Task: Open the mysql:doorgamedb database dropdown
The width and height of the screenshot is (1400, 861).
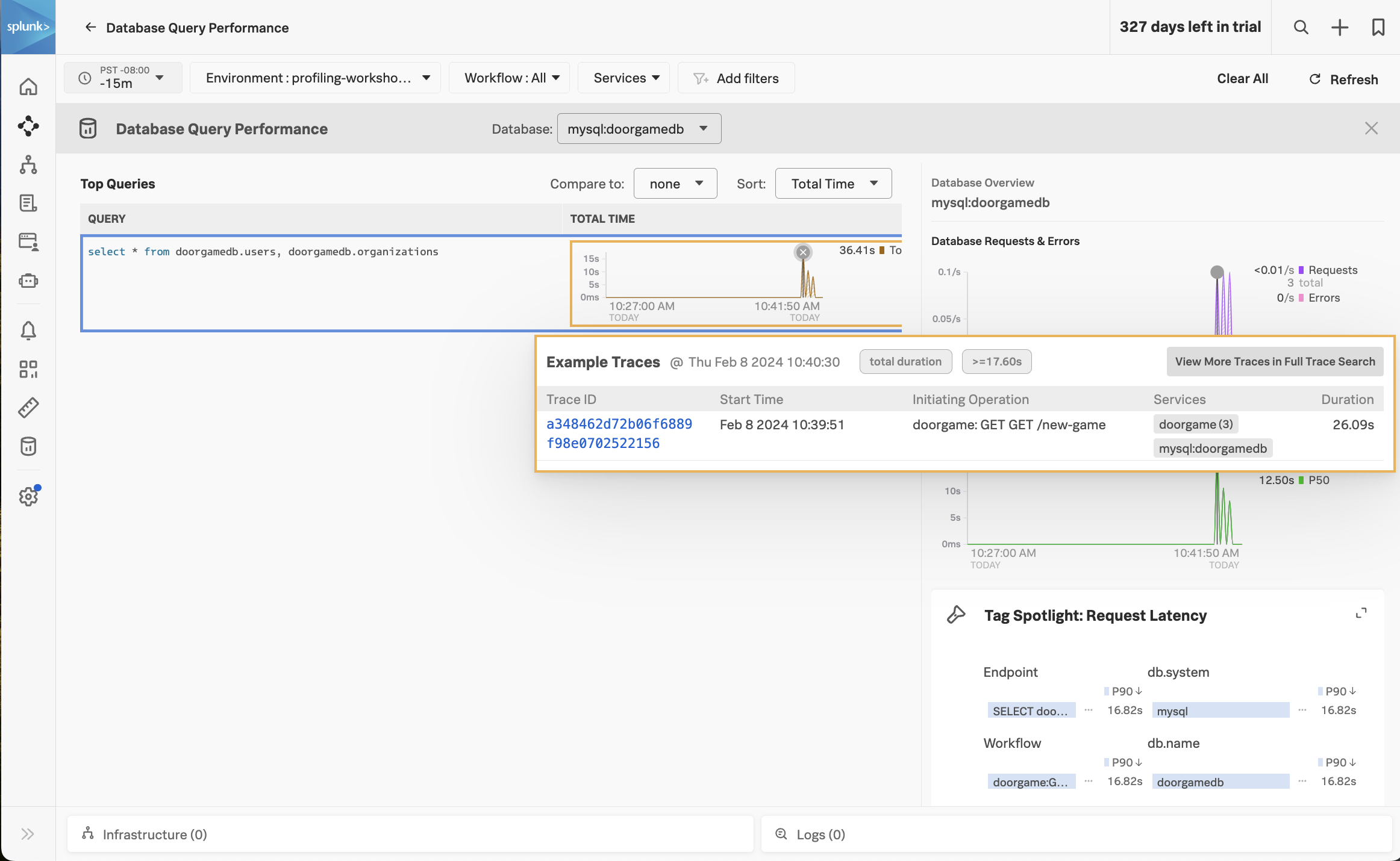Action: pyautogui.click(x=639, y=129)
